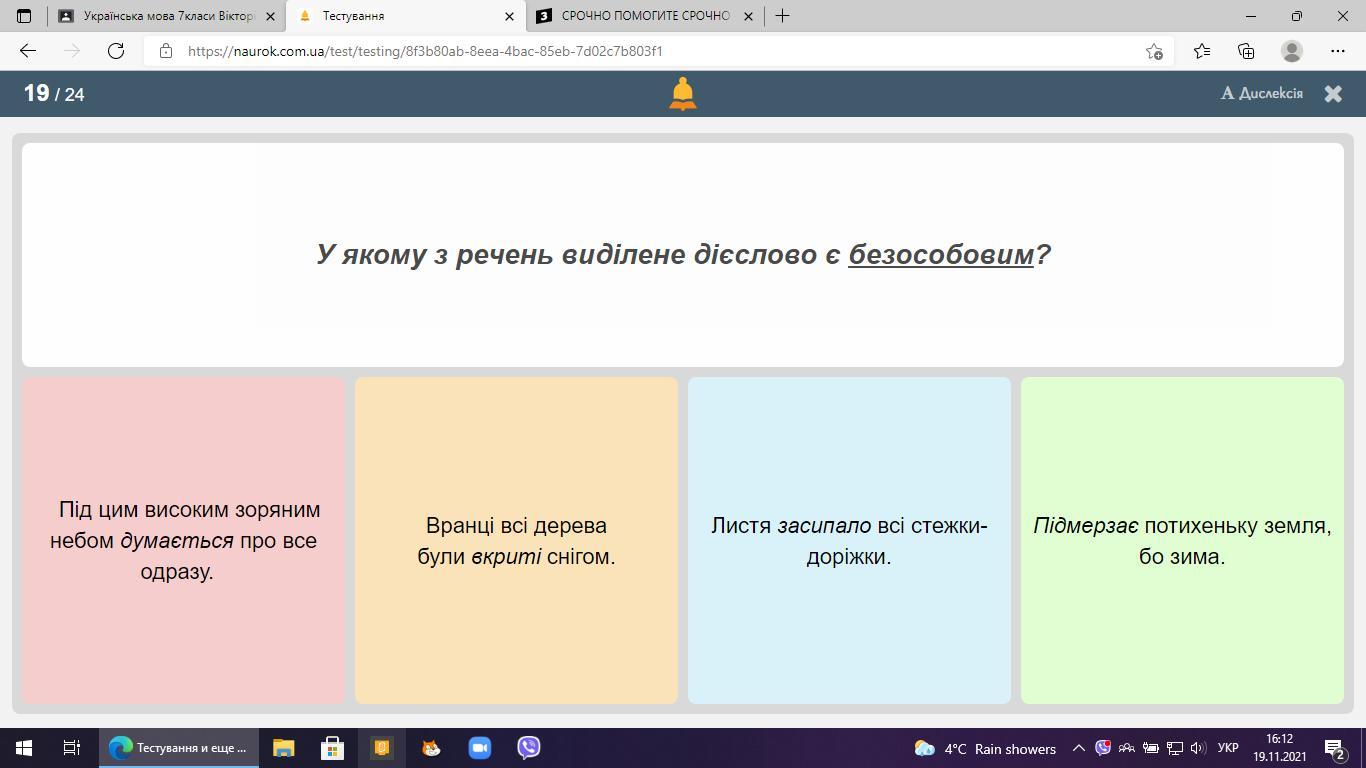The image size is (1366, 768).
Task: Check battery status in the system tray
Action: click(x=1151, y=748)
